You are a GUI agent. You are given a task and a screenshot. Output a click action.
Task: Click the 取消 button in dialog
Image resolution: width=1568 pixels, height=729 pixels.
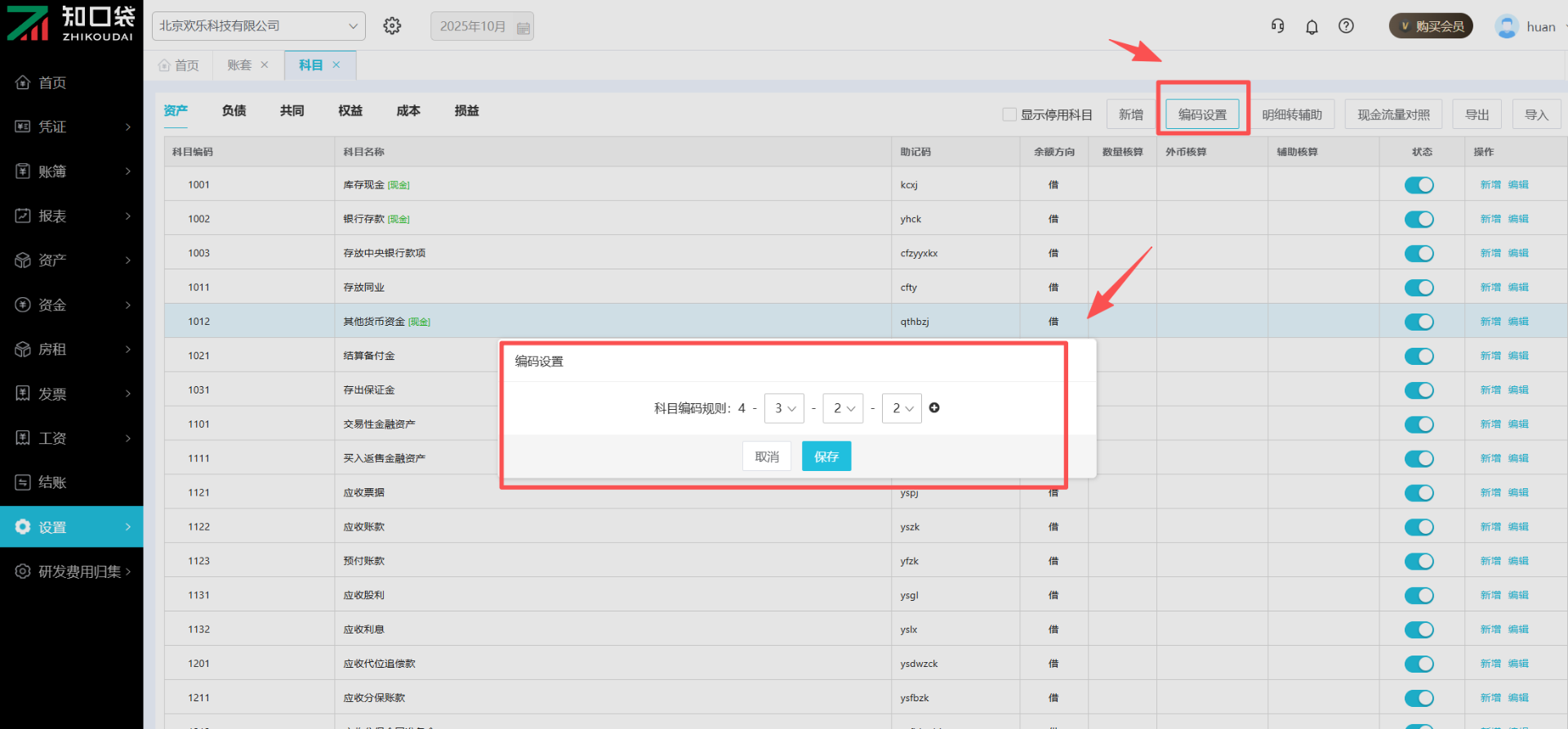click(x=767, y=456)
